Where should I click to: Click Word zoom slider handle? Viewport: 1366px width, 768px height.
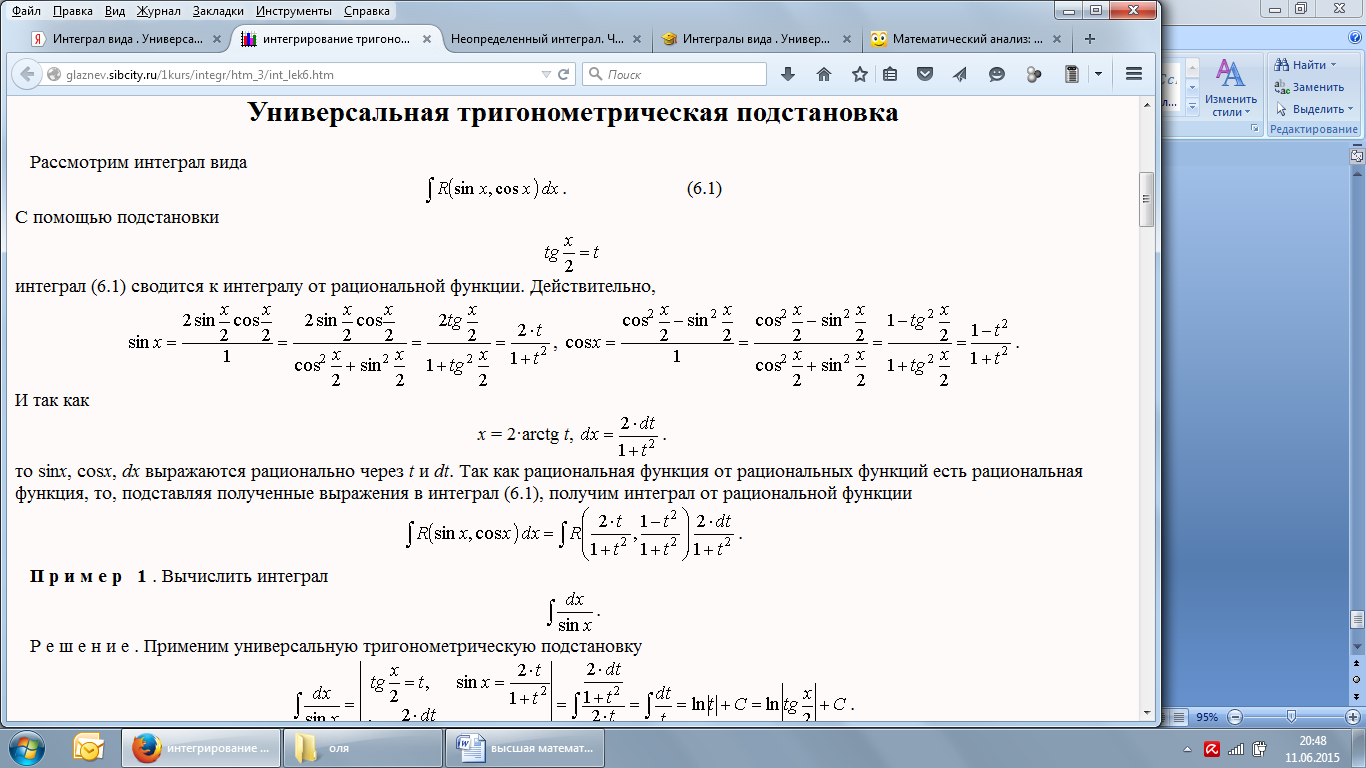pyautogui.click(x=1292, y=717)
